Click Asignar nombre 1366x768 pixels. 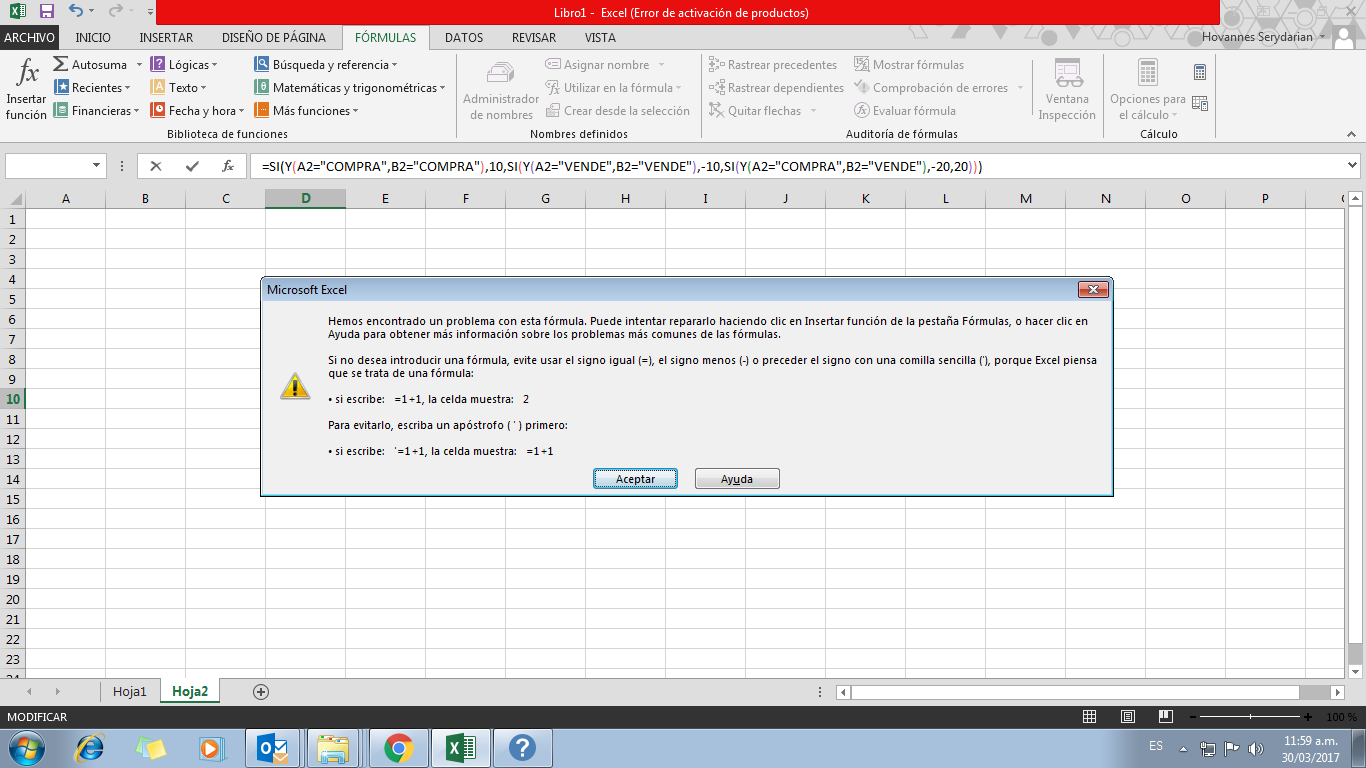click(604, 65)
